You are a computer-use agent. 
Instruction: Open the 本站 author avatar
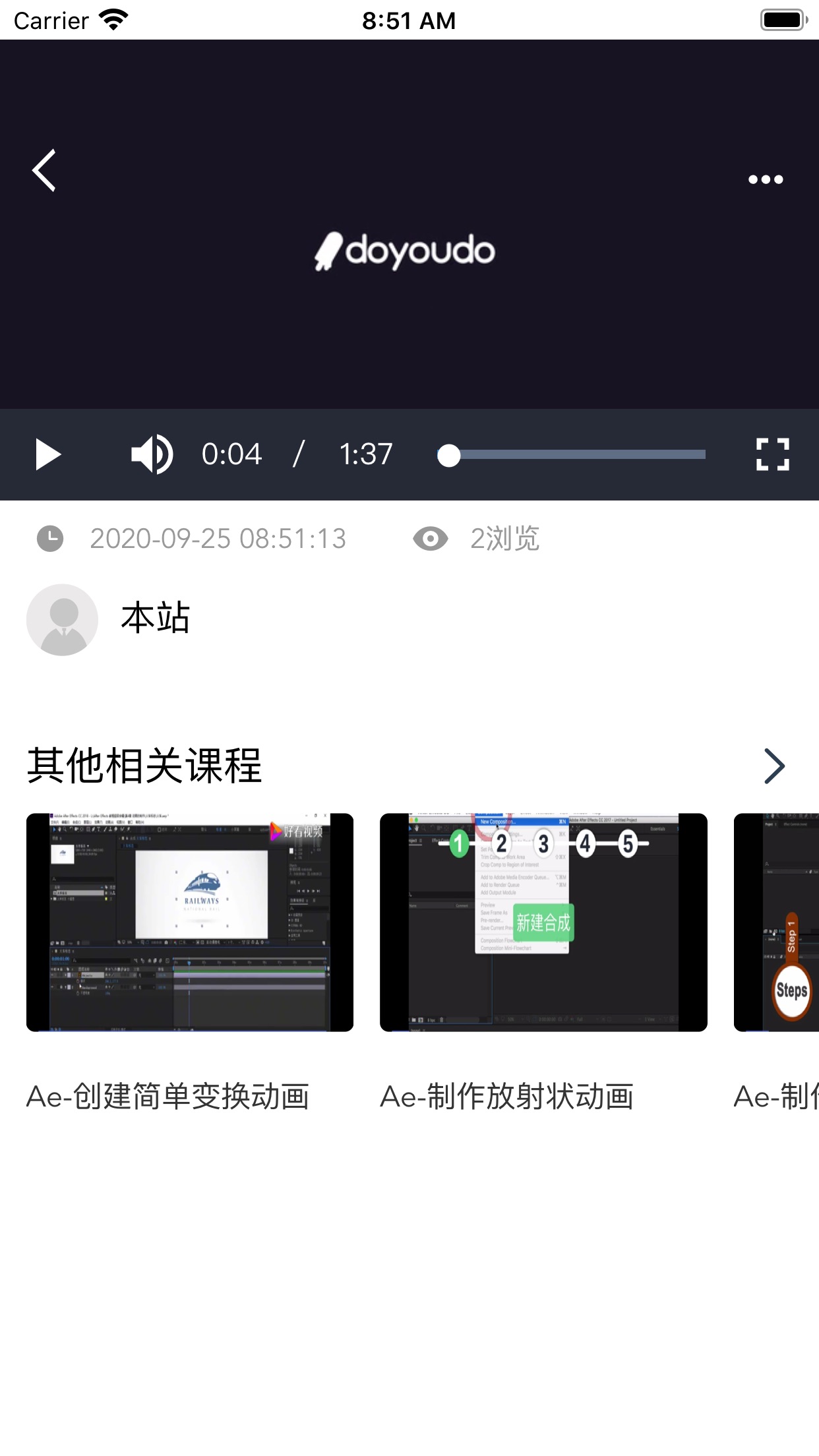point(63,620)
